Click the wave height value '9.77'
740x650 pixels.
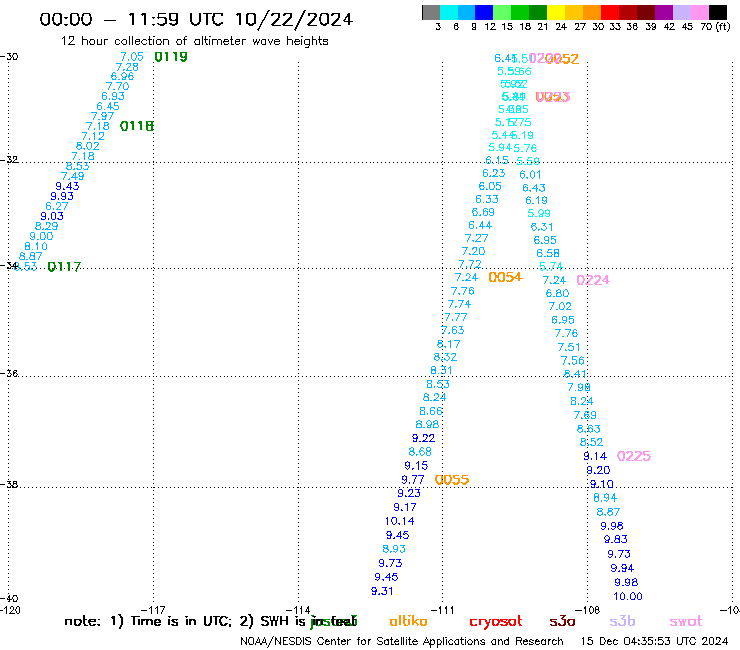(412, 480)
